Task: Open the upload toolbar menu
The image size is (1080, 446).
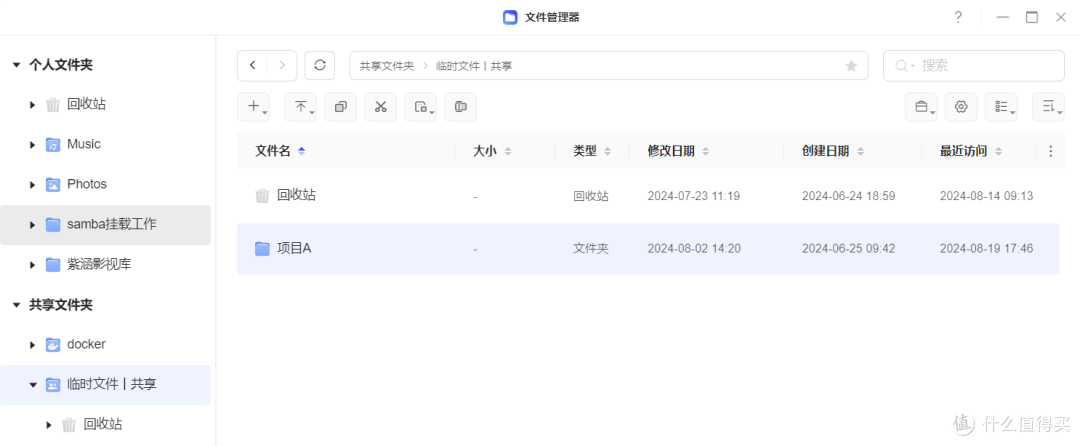Action: (301, 107)
